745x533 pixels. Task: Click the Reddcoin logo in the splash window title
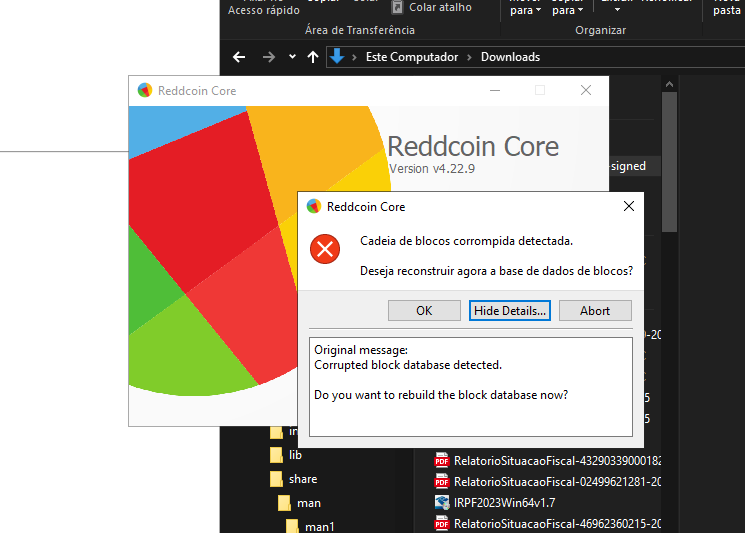(x=144, y=90)
